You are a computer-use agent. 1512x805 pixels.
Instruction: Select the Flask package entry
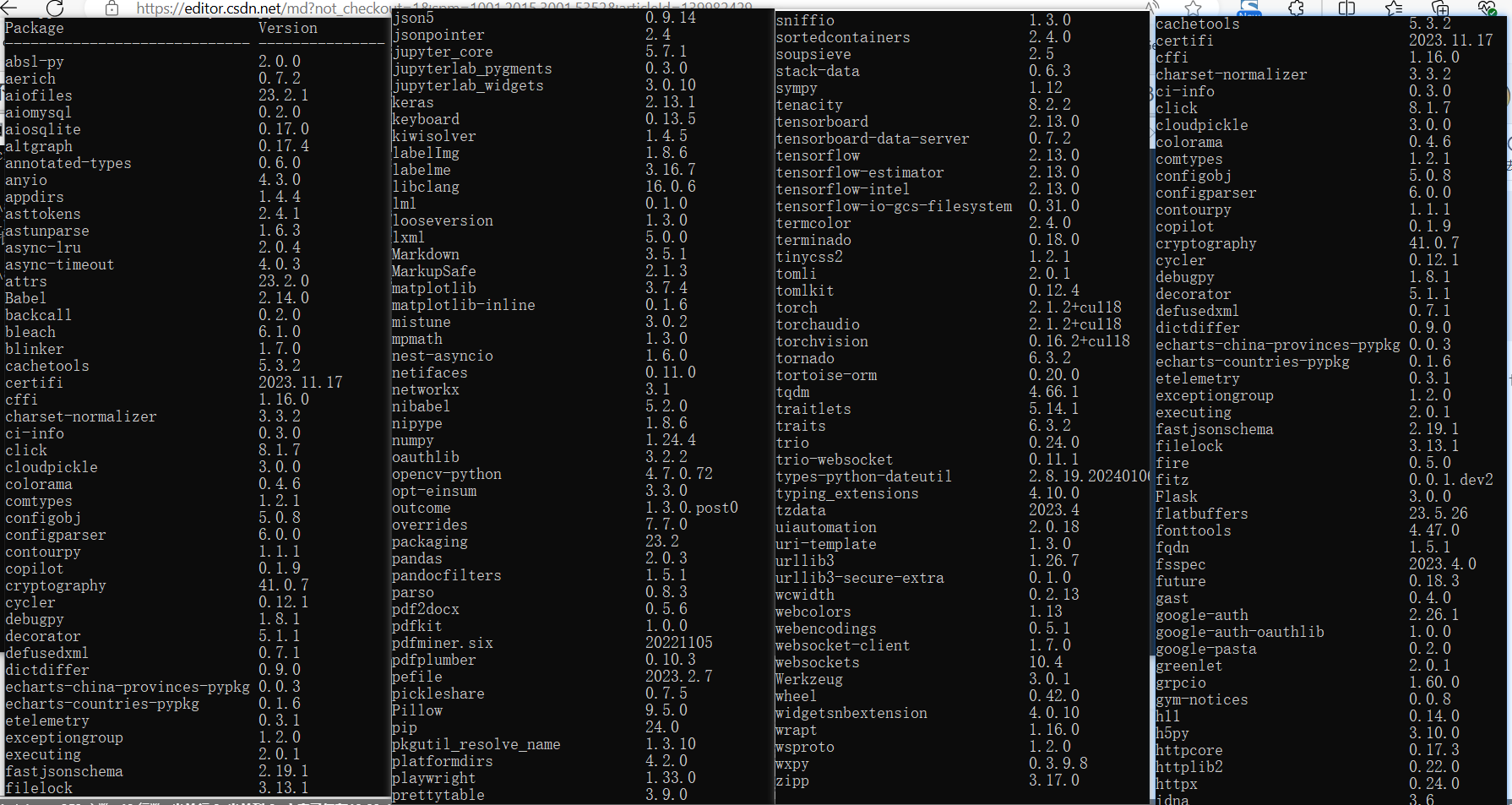(1177, 497)
